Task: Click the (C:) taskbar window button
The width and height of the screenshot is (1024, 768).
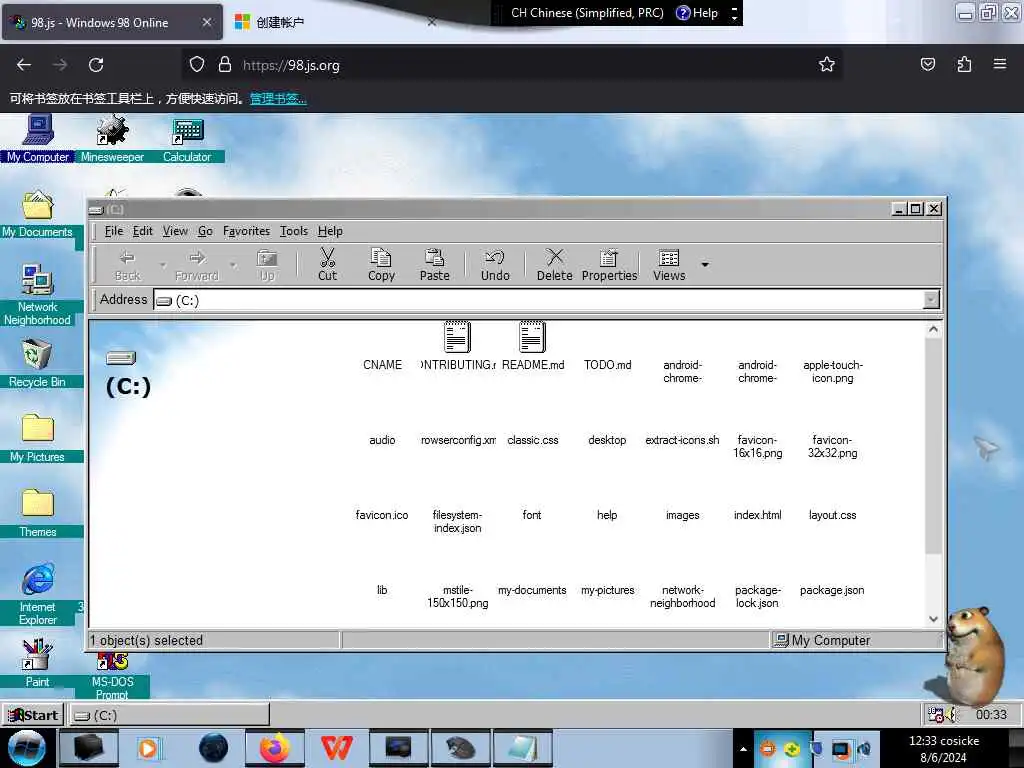Action: (x=168, y=714)
